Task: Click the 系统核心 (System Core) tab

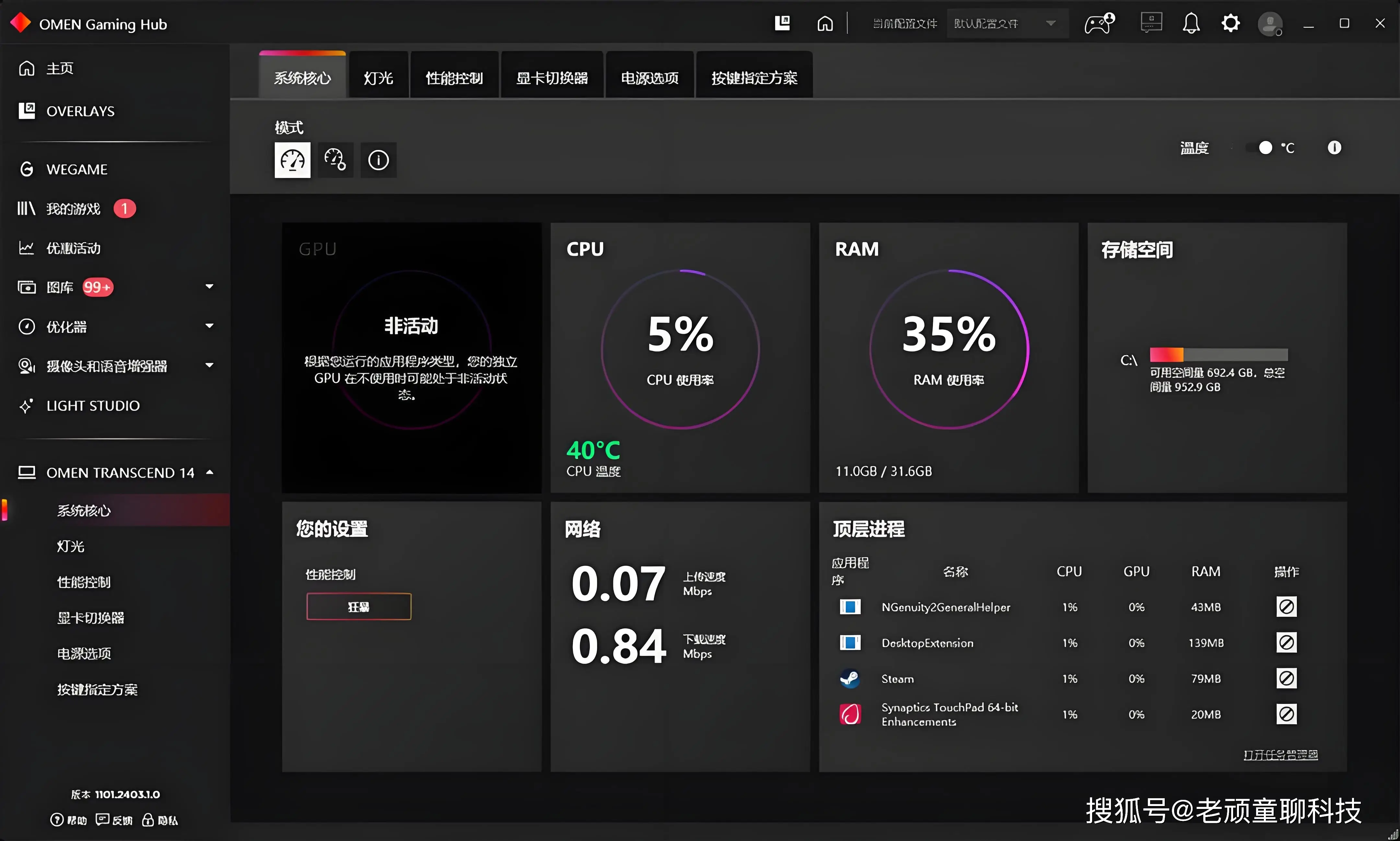Action: [303, 77]
